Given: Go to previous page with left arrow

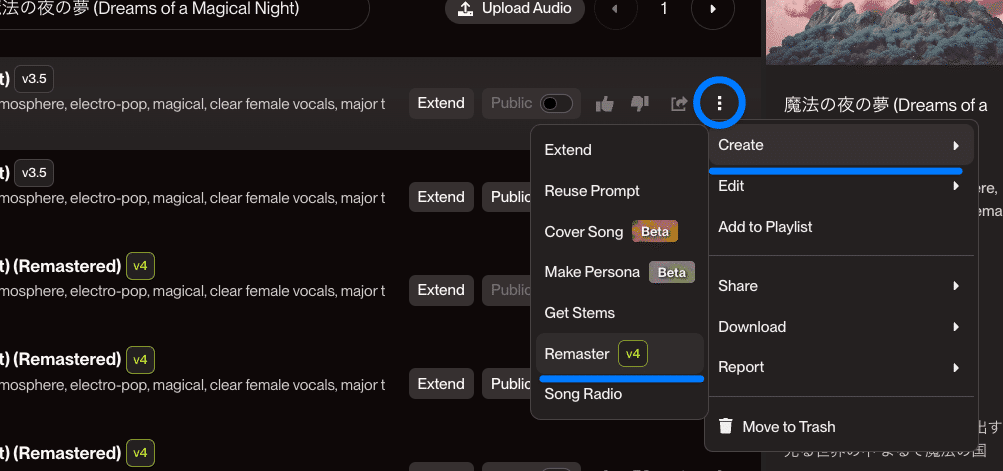Looking at the screenshot, I should coord(615,9).
